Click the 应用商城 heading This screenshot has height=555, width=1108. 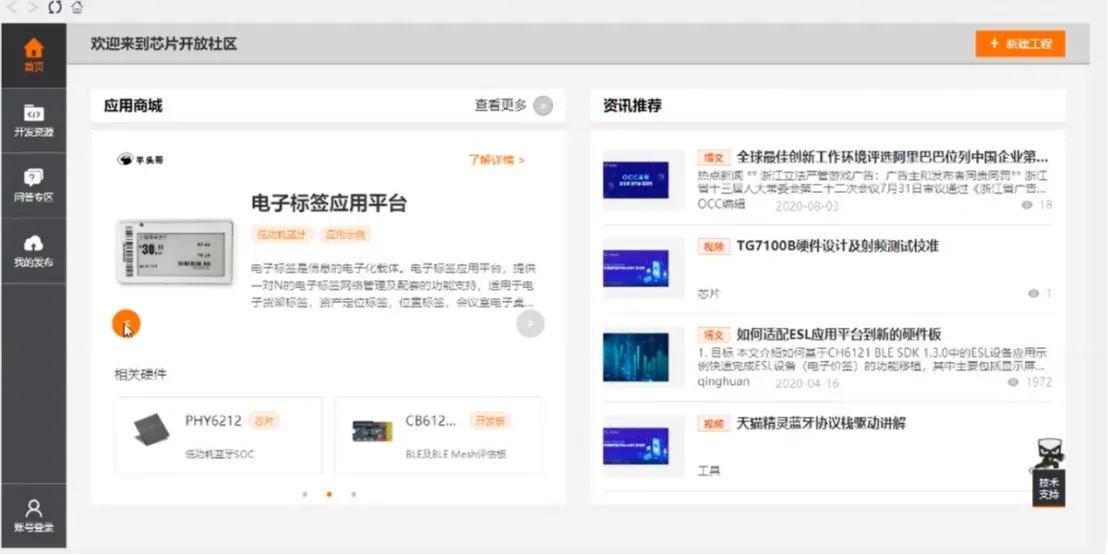pyautogui.click(x=133, y=106)
